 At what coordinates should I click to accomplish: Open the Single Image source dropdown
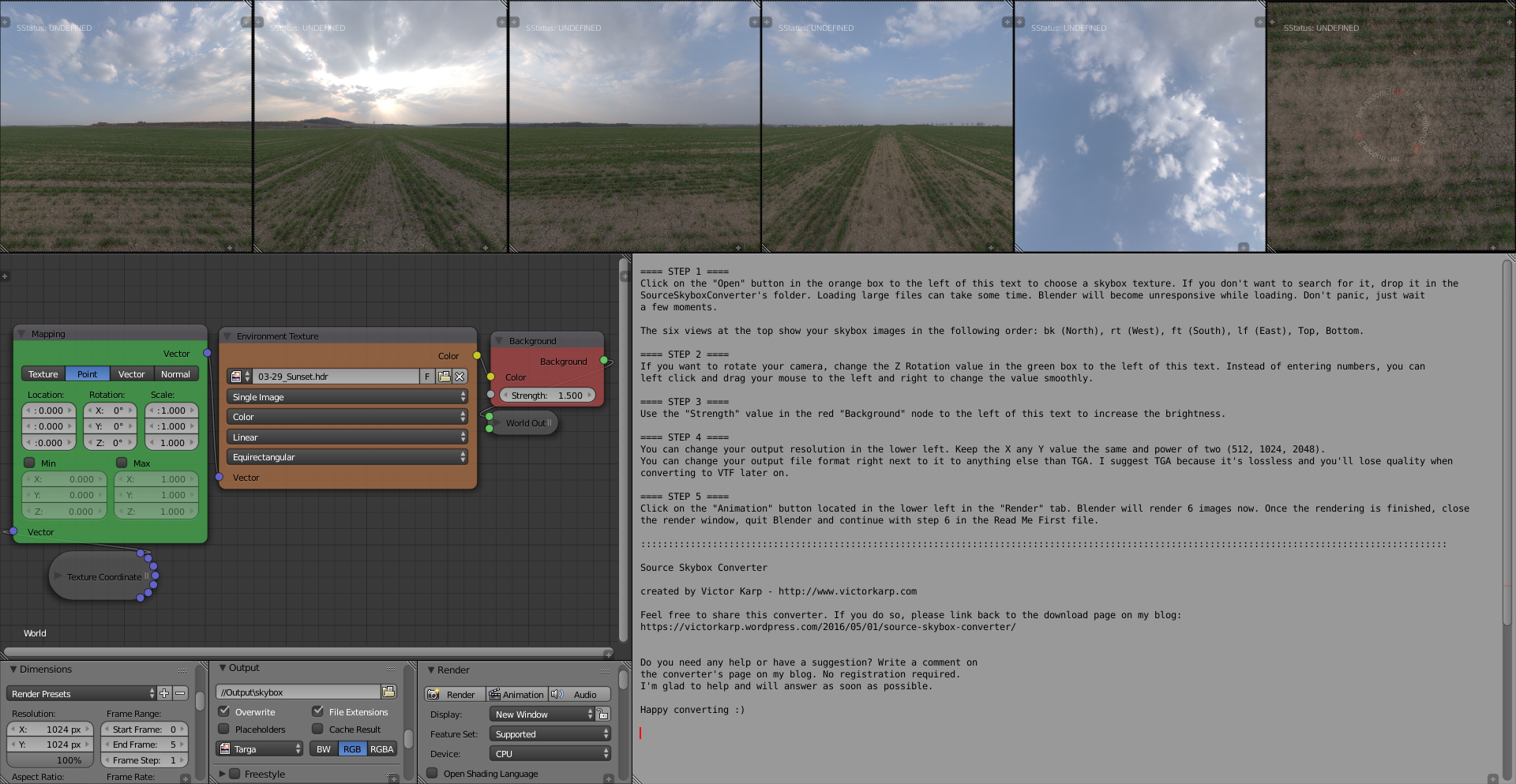pos(347,397)
